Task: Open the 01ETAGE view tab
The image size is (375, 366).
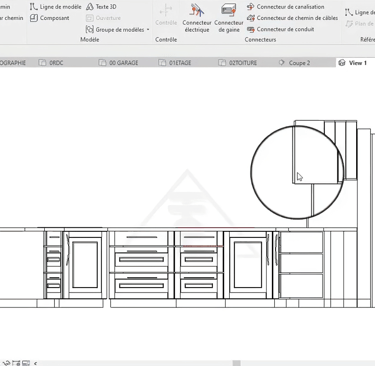Action: (175, 63)
